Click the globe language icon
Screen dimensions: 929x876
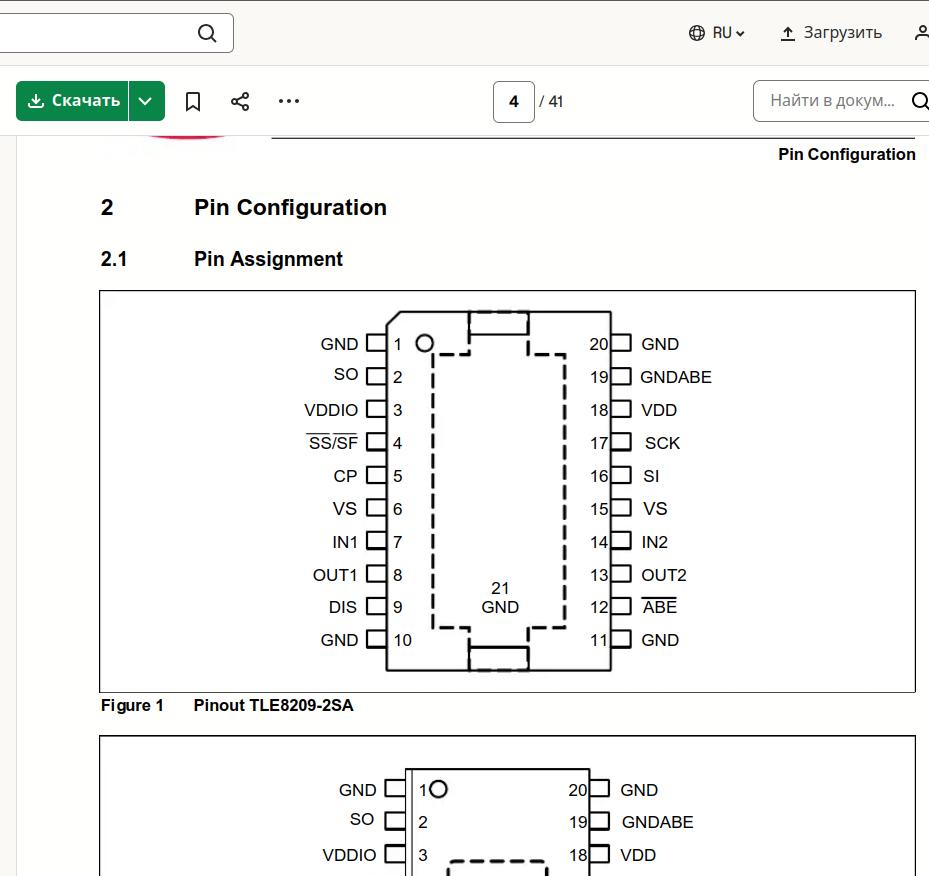tap(697, 33)
